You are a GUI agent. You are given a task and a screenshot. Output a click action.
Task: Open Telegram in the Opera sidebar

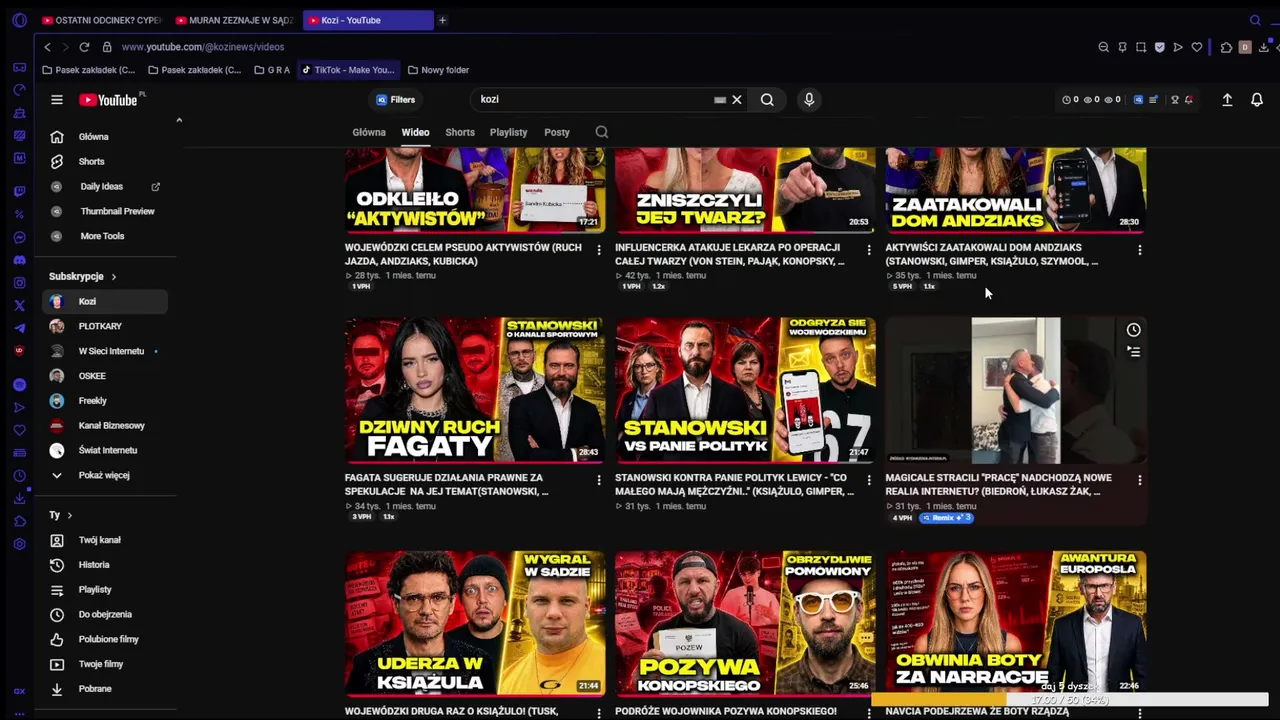19,328
